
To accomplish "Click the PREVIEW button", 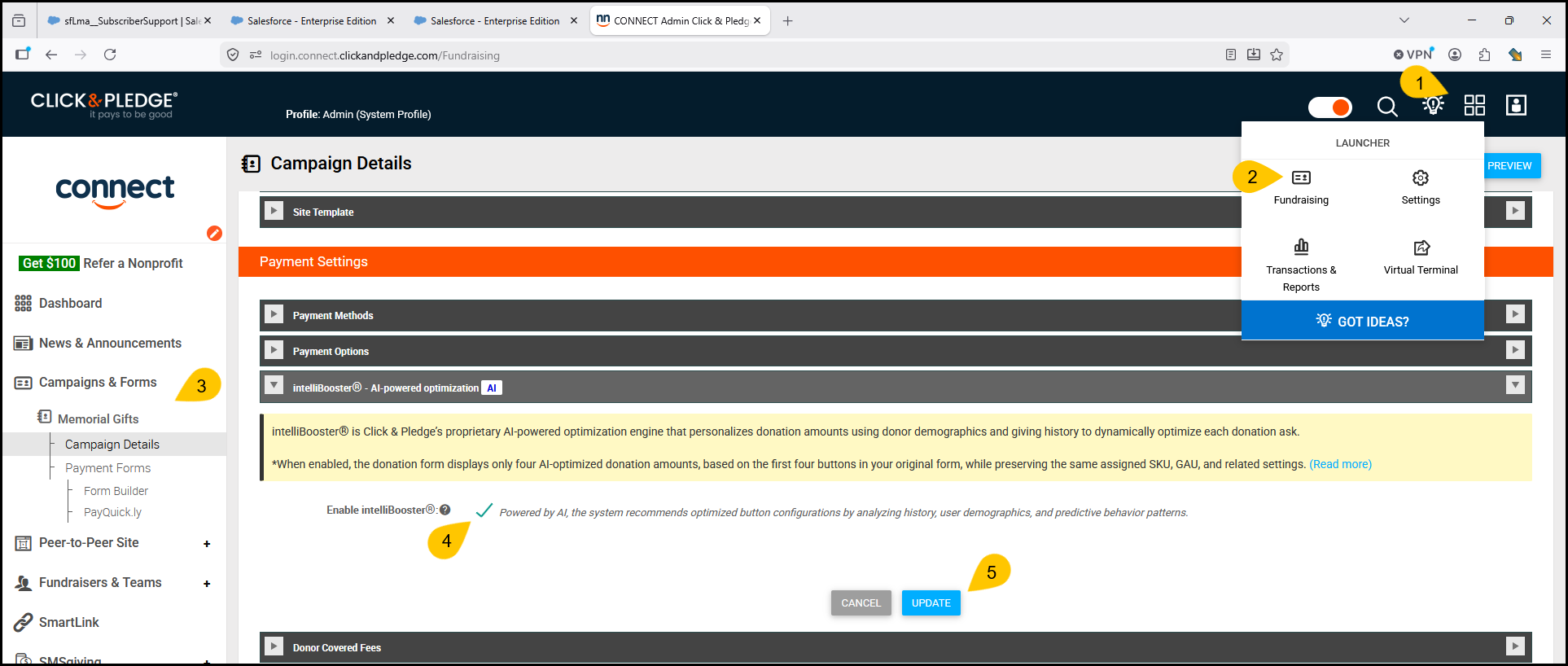I will (x=1509, y=165).
